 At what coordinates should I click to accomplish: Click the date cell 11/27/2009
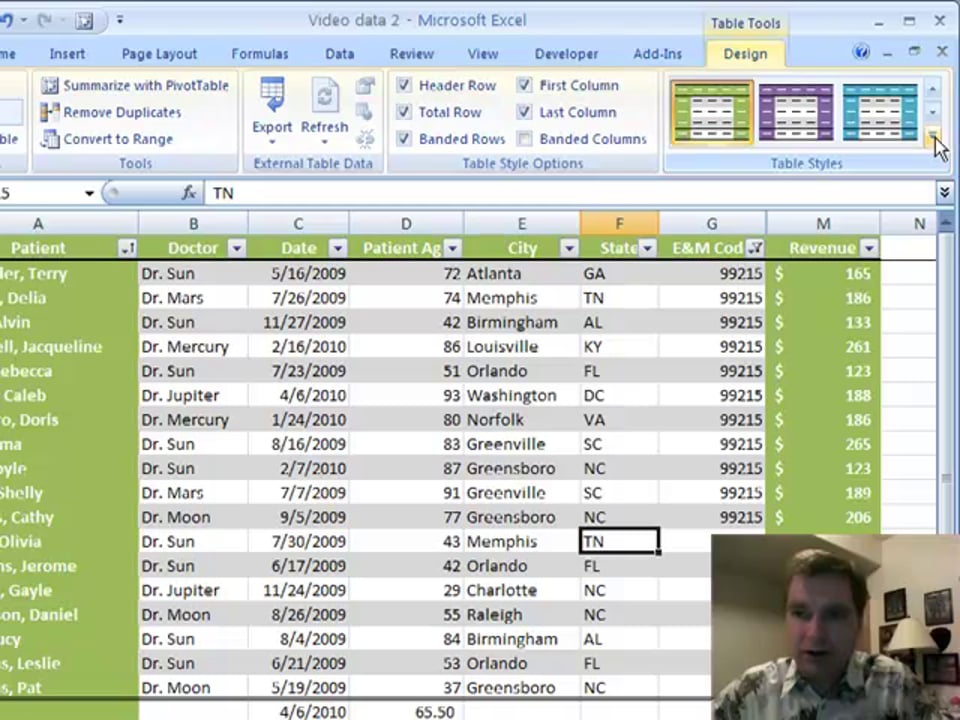[x=299, y=322]
